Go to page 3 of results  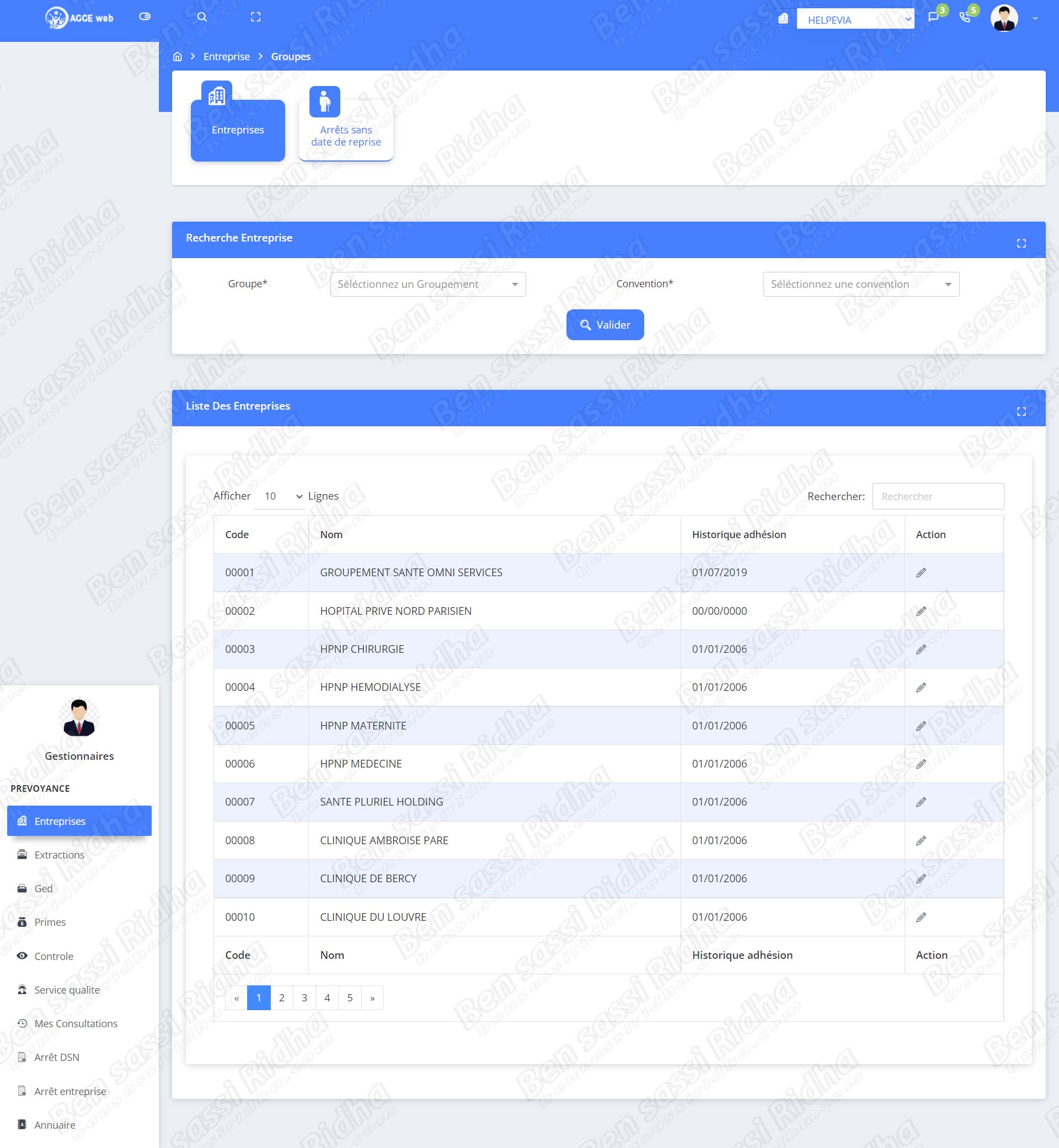pyautogui.click(x=304, y=998)
